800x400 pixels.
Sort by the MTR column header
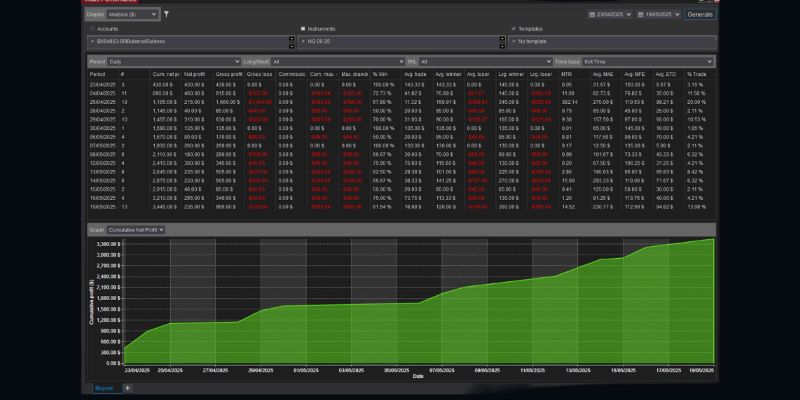coord(575,74)
